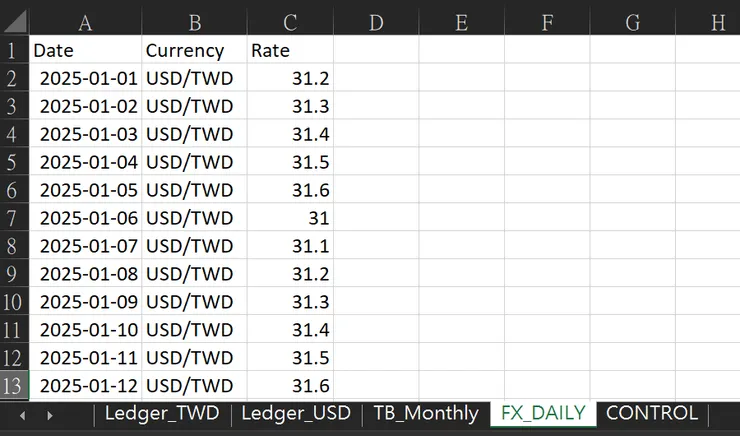Select empty cell D1 beside Rate
The height and width of the screenshot is (436, 740).
[376, 50]
